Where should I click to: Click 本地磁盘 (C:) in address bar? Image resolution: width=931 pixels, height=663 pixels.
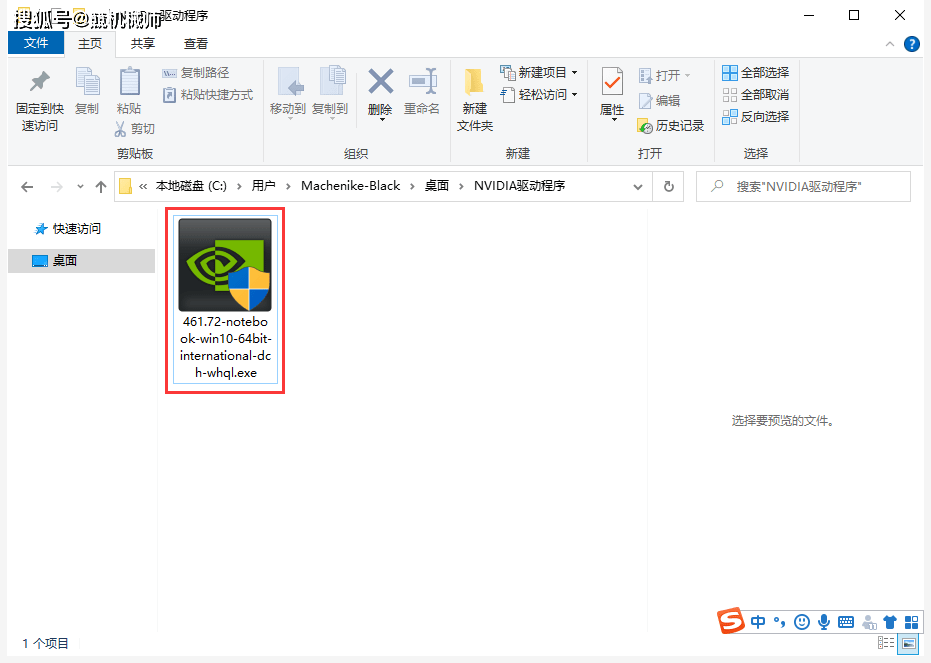(191, 186)
